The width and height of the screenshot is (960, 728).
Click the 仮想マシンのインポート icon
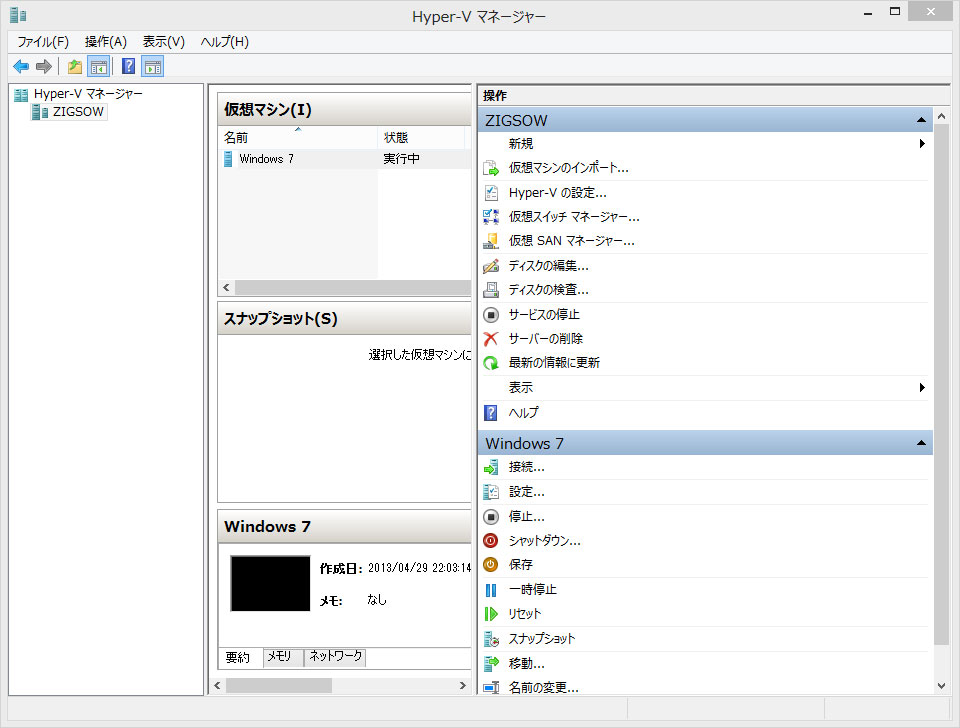tap(491, 168)
